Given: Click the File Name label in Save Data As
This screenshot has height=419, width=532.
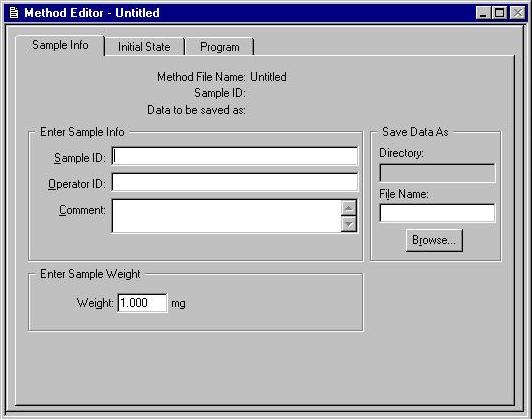Looking at the screenshot, I should coord(404,194).
